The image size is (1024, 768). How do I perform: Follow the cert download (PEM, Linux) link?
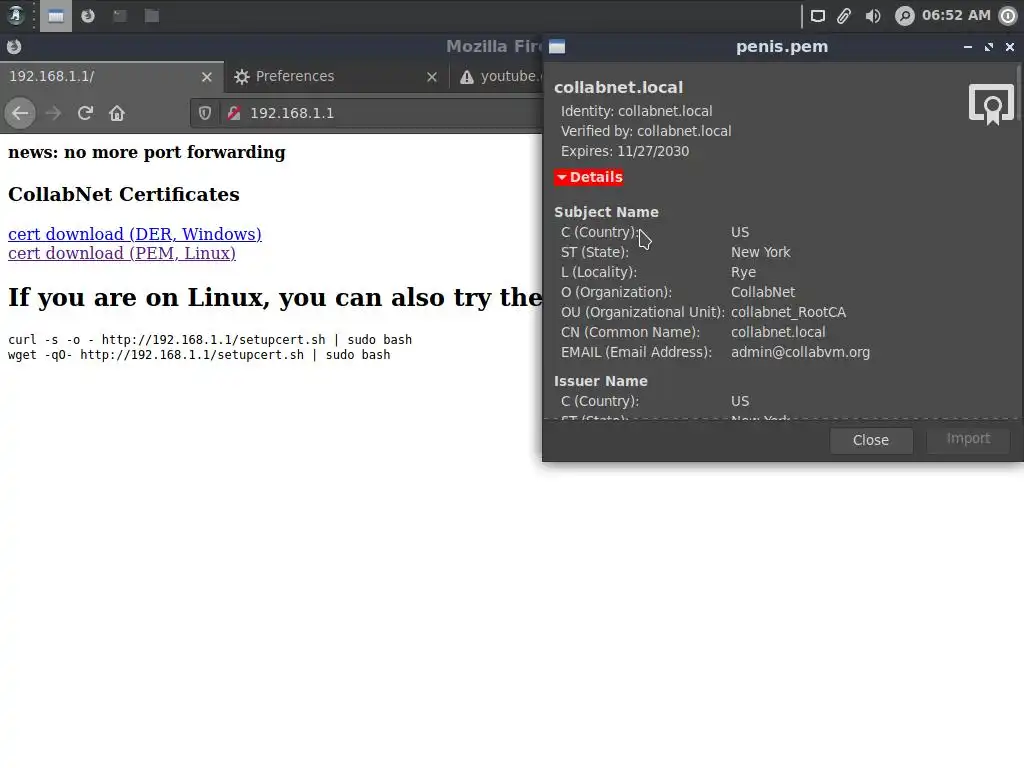(121, 253)
